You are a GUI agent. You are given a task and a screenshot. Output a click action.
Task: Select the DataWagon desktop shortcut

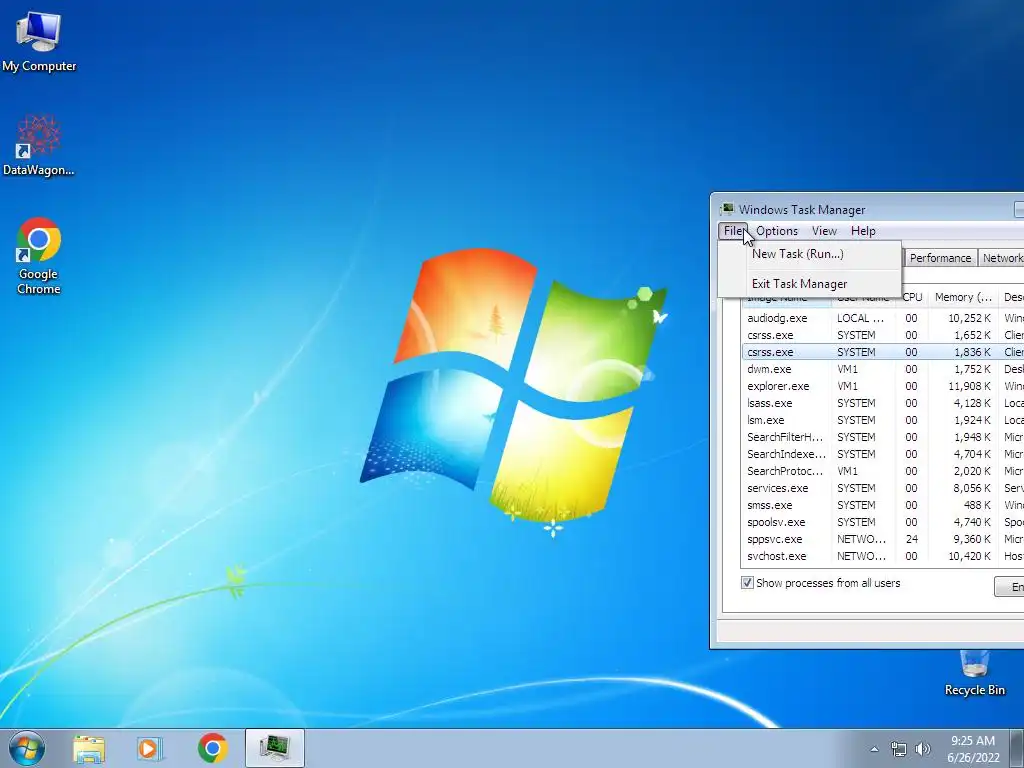39,145
